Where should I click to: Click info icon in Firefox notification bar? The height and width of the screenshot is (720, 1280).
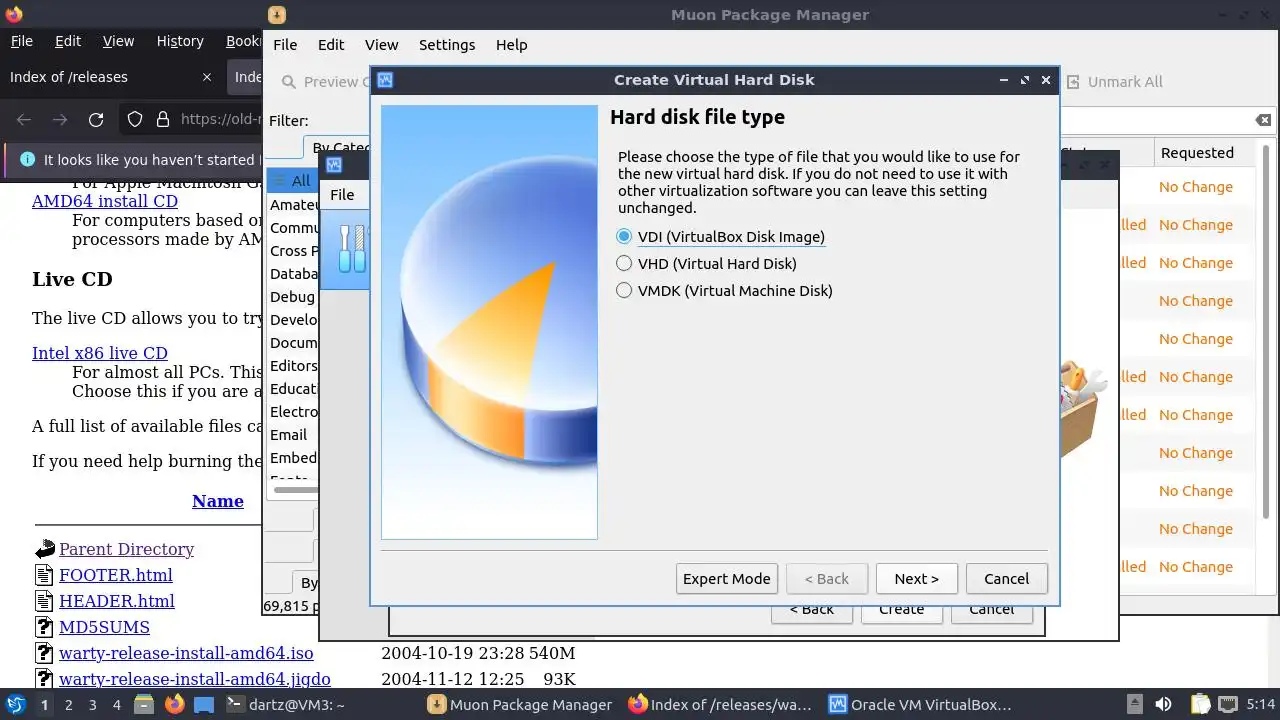tap(26, 160)
